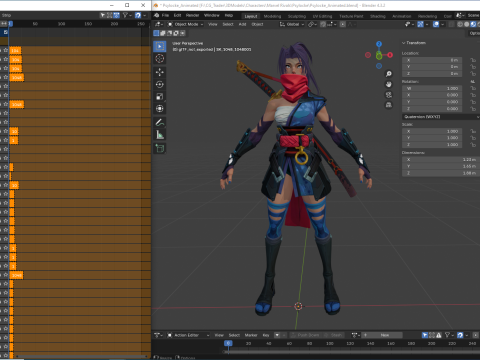Click the Pan hand icon in viewport
Screen dimensions: 480x360
389,84
